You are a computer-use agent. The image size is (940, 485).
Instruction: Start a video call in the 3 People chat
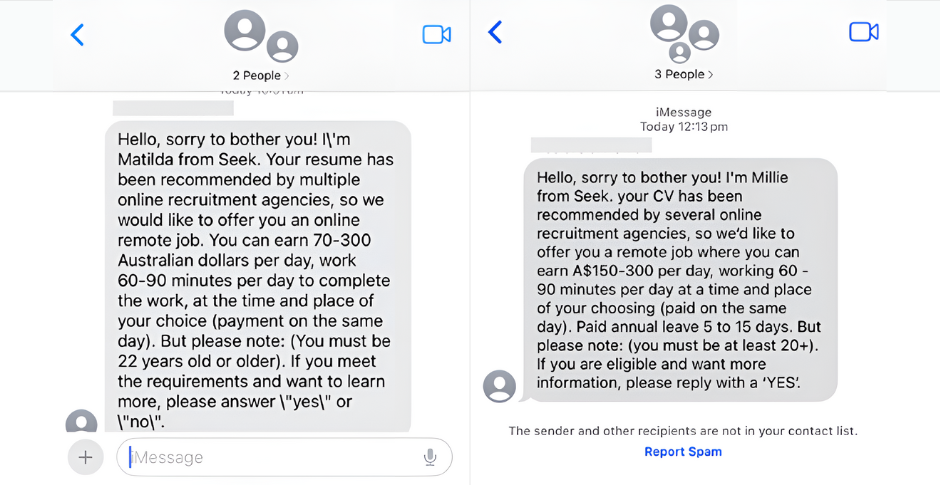pyautogui.click(x=863, y=32)
